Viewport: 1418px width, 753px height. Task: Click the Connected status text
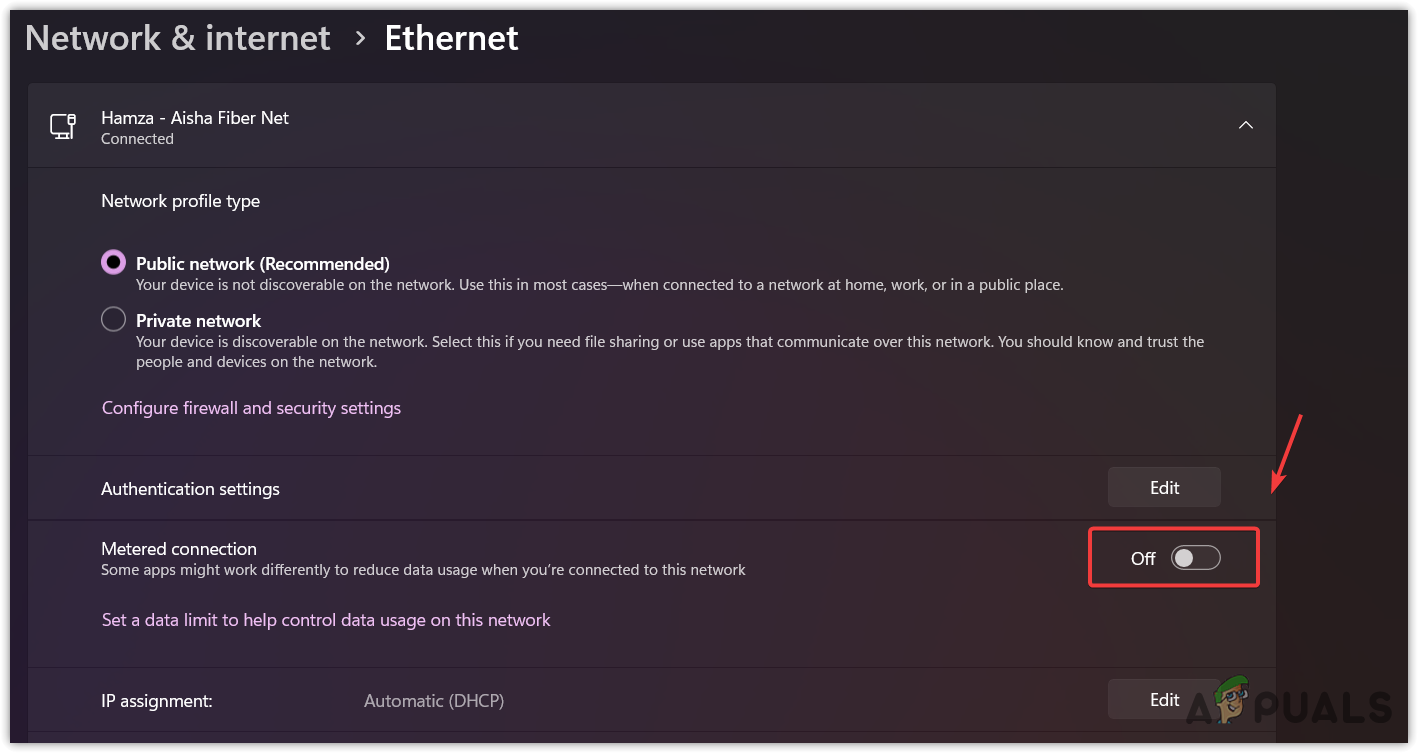tap(137, 139)
